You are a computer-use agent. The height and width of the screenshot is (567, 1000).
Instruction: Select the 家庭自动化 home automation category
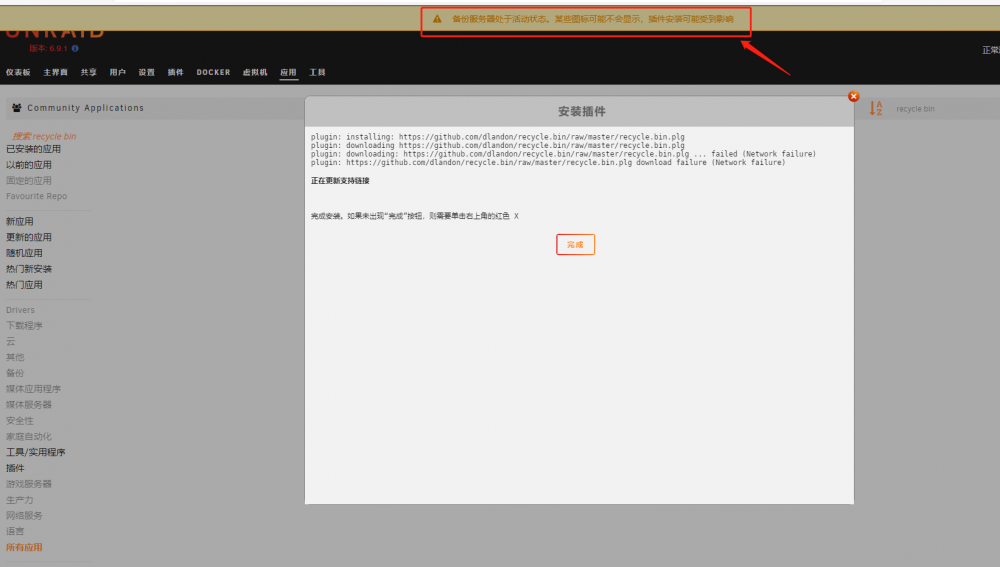point(29,437)
